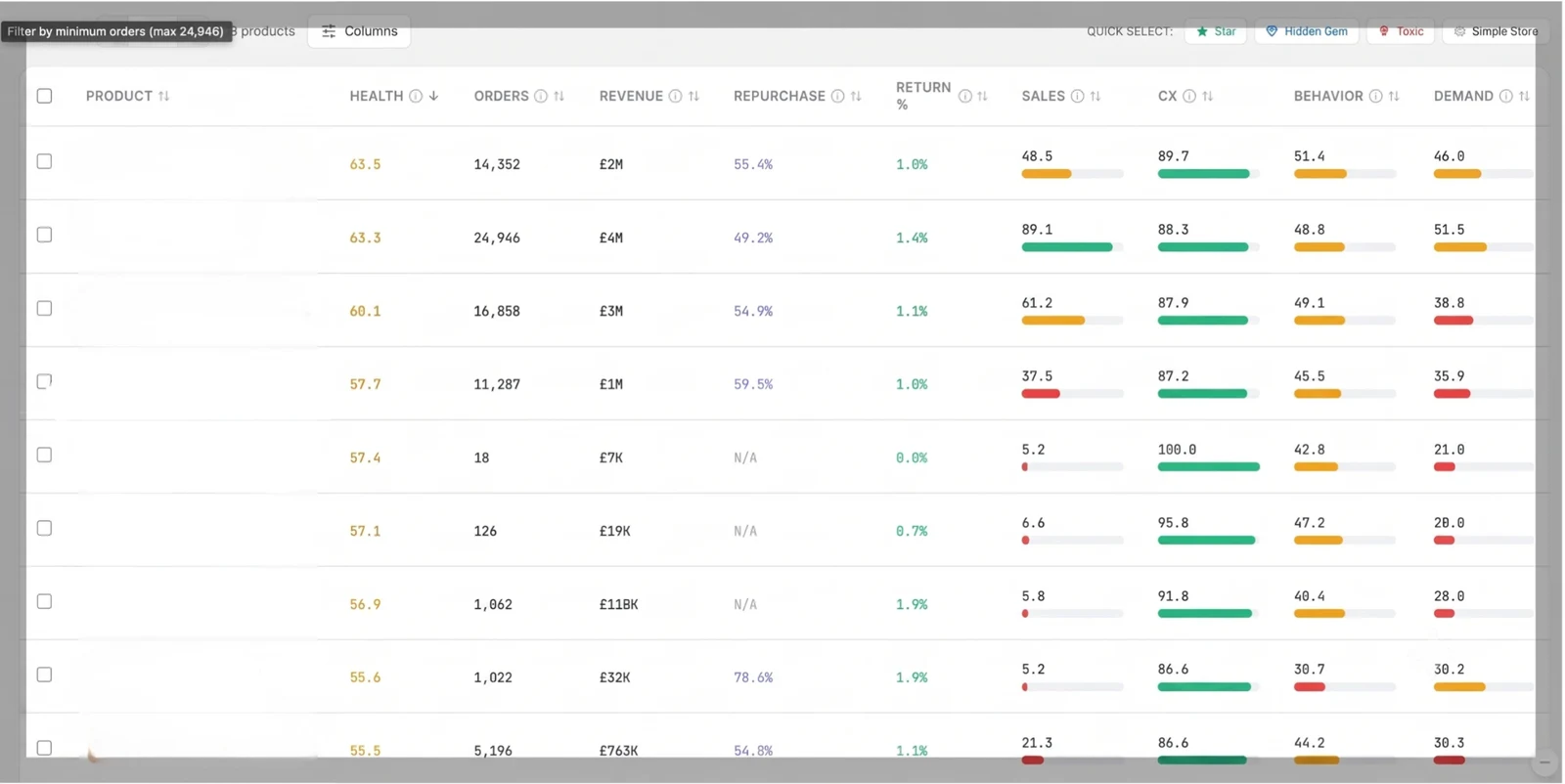Click the Demand score 51.5

click(1449, 230)
